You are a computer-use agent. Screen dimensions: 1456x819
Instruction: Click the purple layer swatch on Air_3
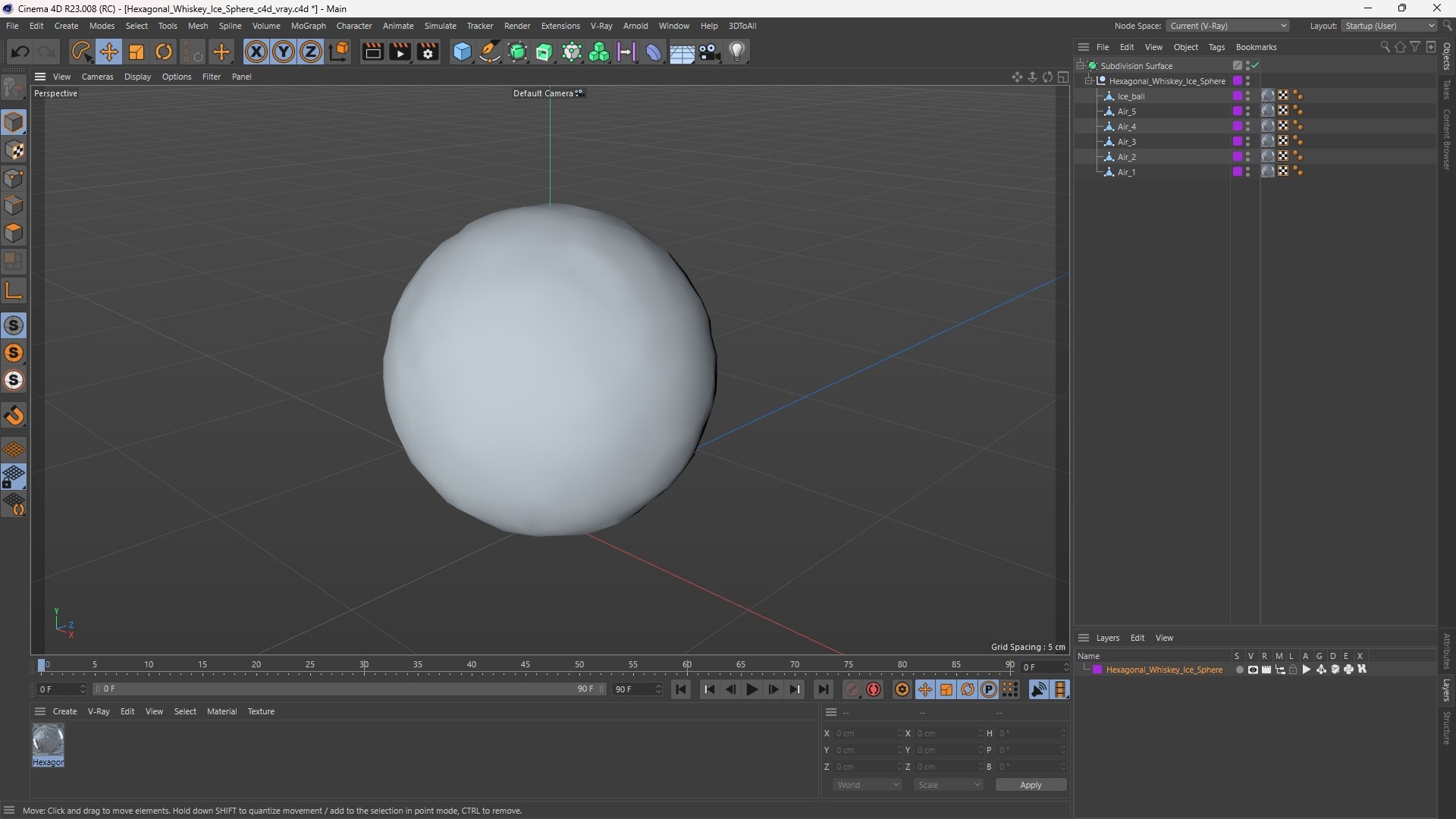pyautogui.click(x=1238, y=141)
